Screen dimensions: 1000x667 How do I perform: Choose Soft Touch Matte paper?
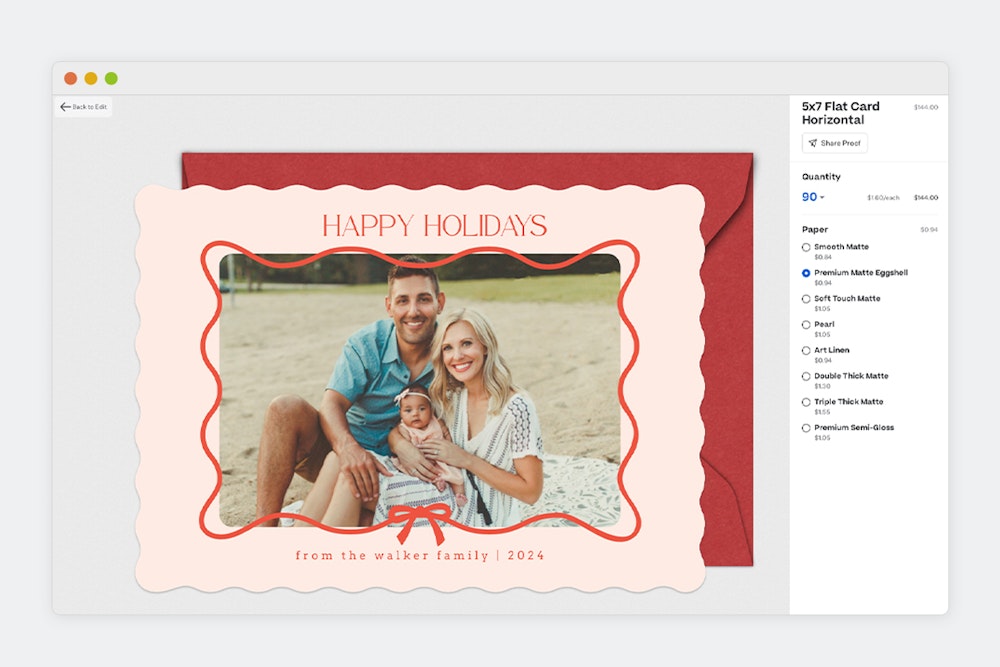(x=806, y=299)
